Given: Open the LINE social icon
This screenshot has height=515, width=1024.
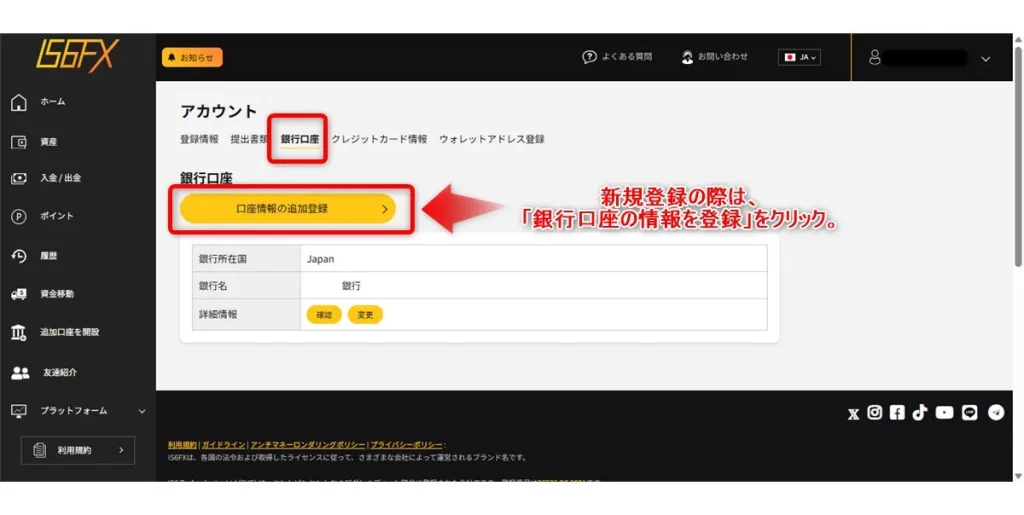Looking at the screenshot, I should pos(970,413).
